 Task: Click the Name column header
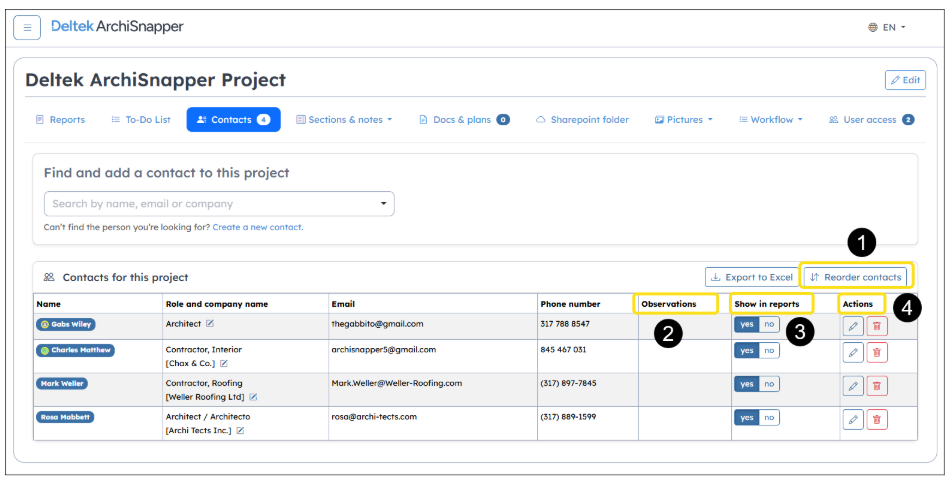pos(49,304)
